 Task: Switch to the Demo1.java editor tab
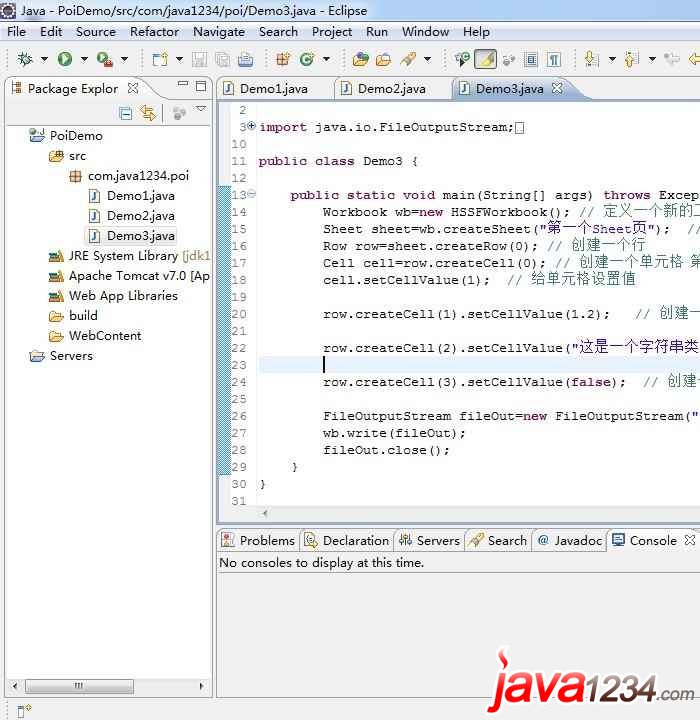274,89
